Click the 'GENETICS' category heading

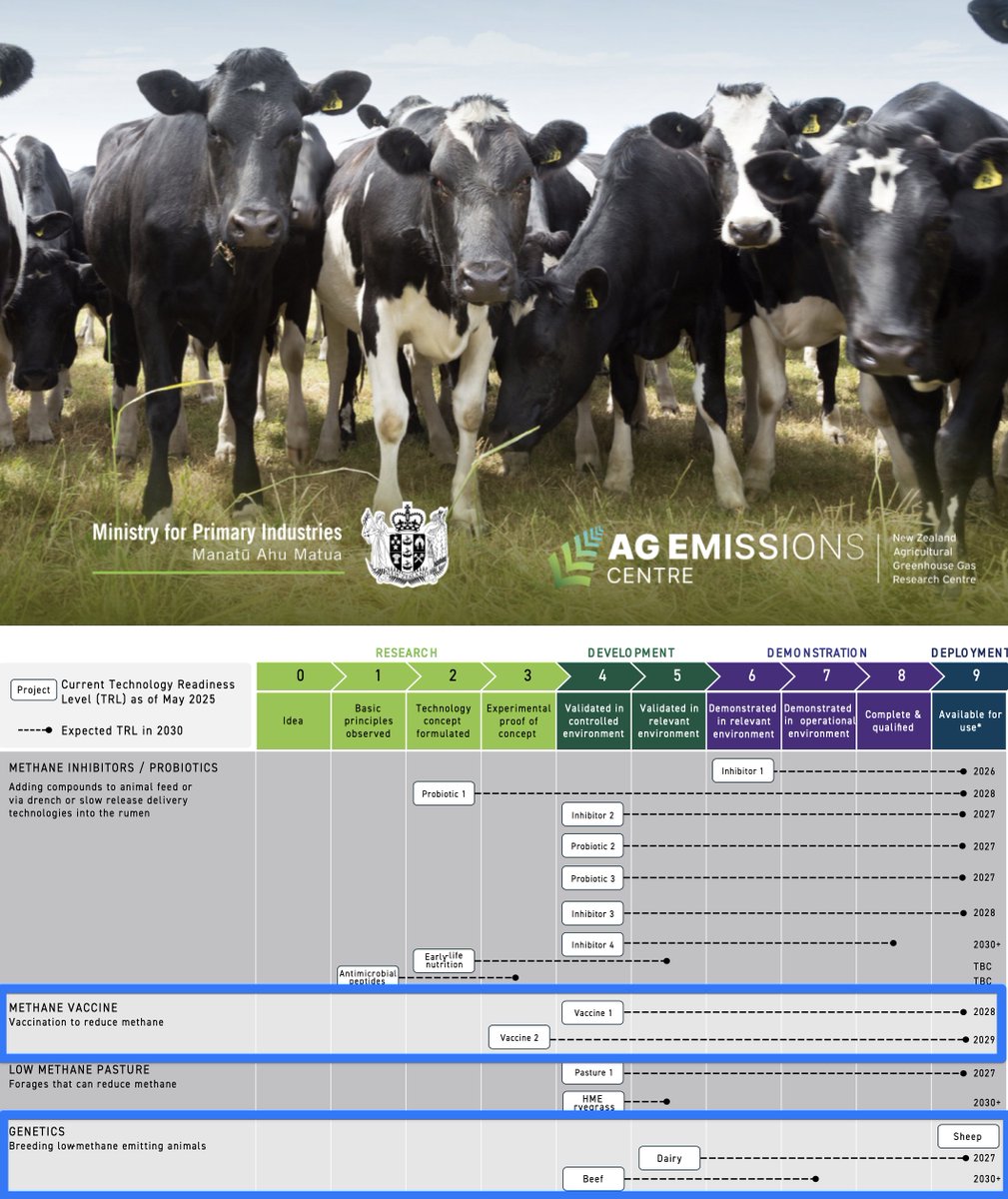pyautogui.click(x=36, y=1132)
